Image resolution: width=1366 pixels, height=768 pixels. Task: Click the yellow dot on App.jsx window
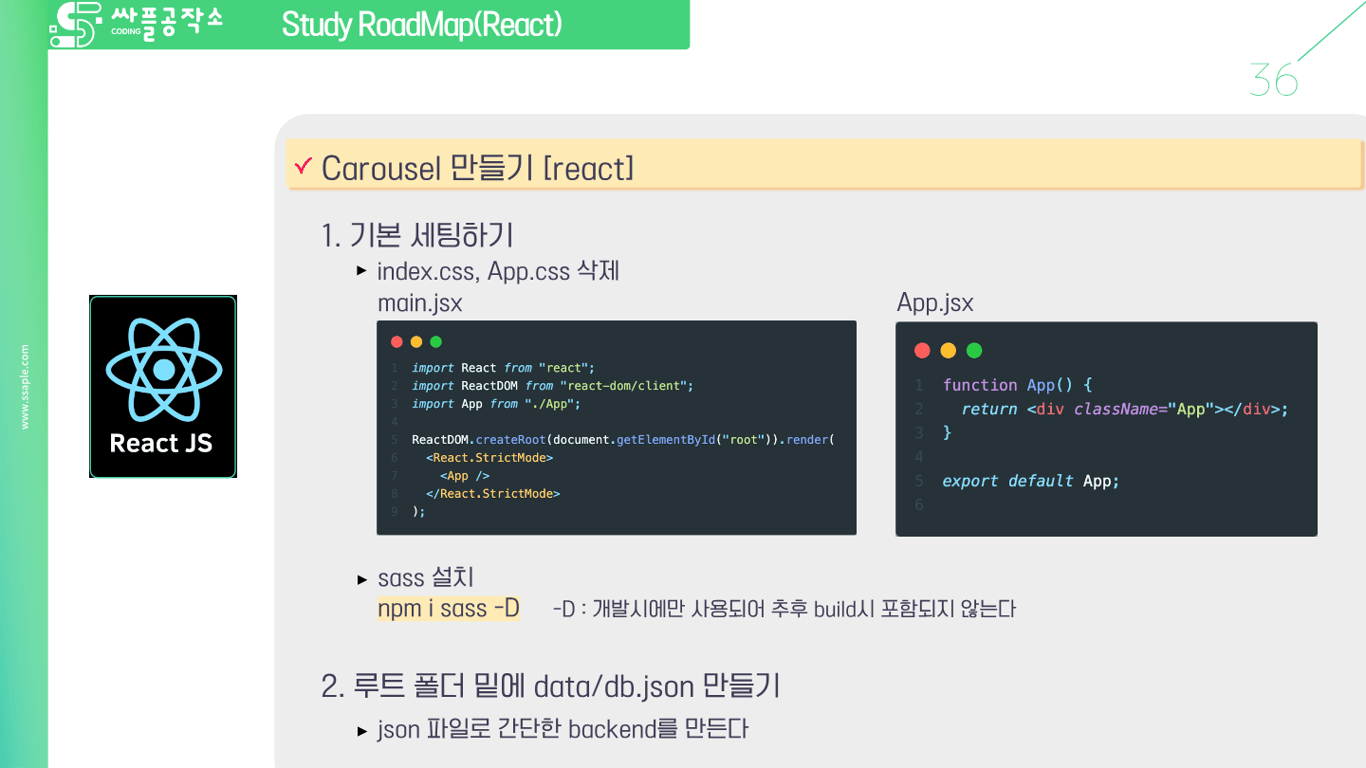coord(946,350)
